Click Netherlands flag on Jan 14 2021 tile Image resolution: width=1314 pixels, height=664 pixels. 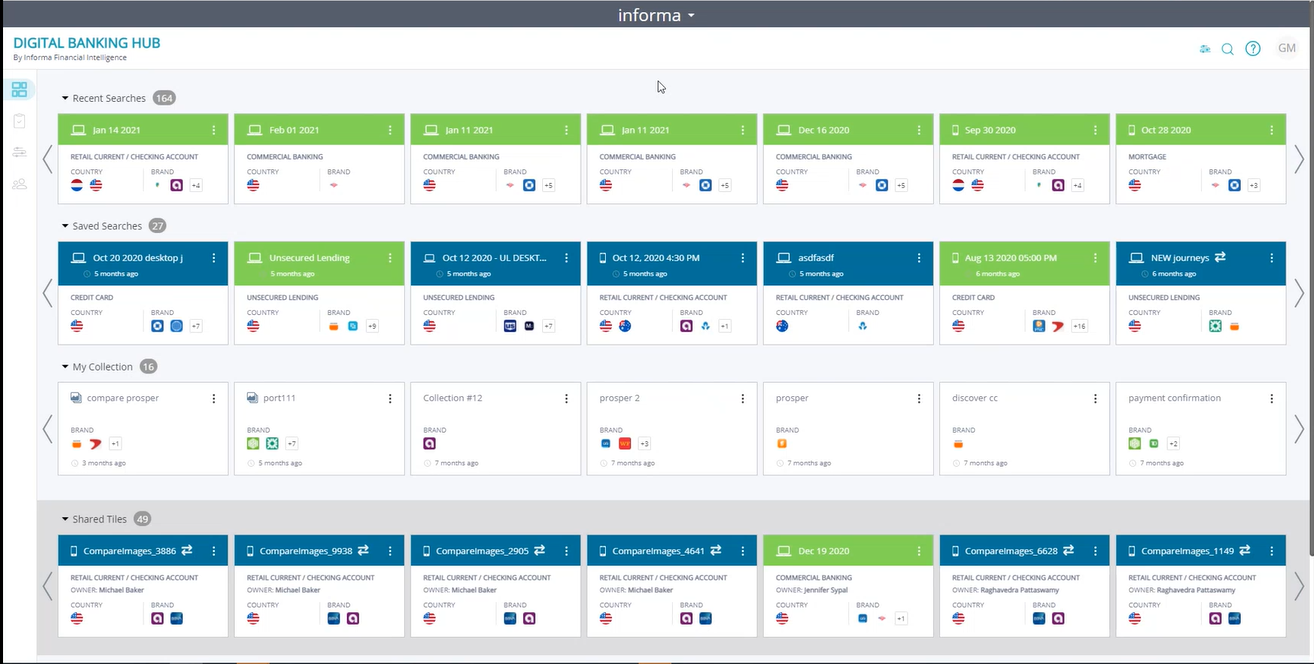[77, 185]
